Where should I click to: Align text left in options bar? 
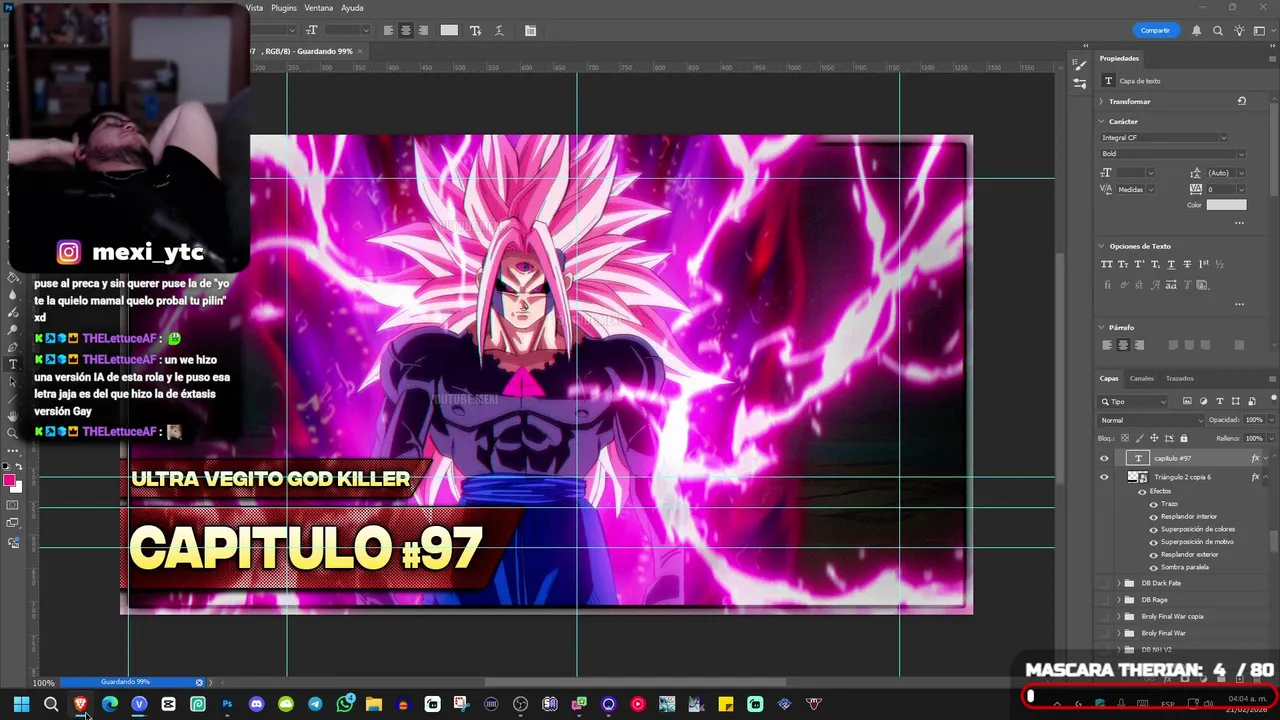388,30
